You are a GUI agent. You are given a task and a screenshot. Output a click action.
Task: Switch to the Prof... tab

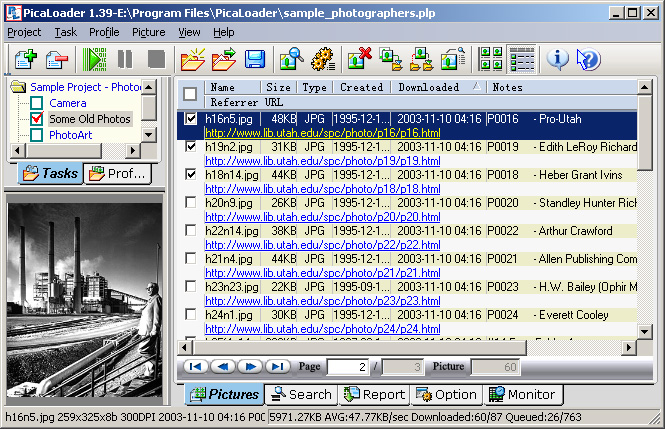(118, 173)
